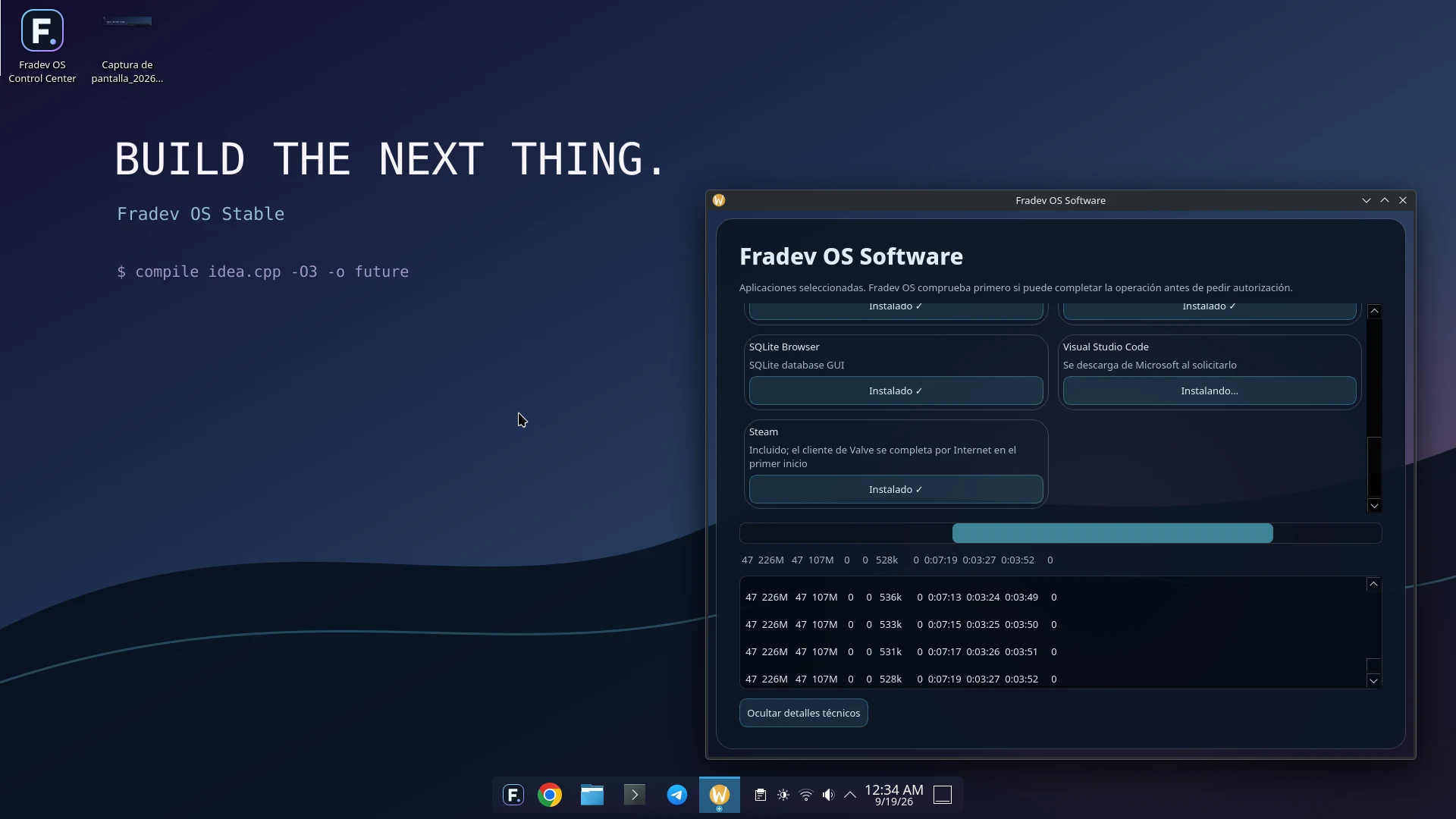Open the clipboard tray icon

[761, 795]
